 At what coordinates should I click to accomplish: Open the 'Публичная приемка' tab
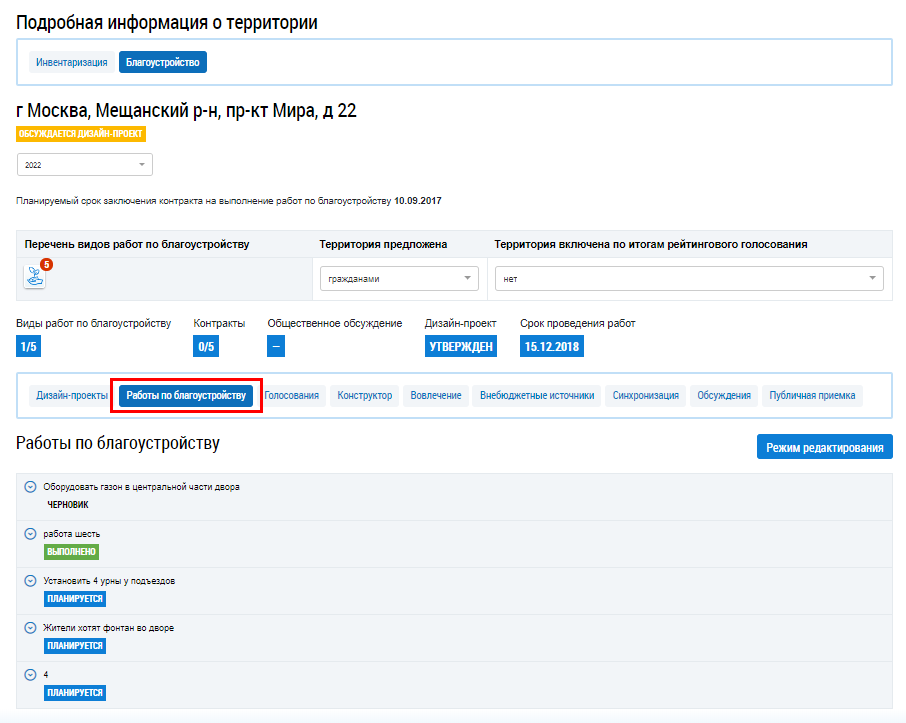[811, 396]
